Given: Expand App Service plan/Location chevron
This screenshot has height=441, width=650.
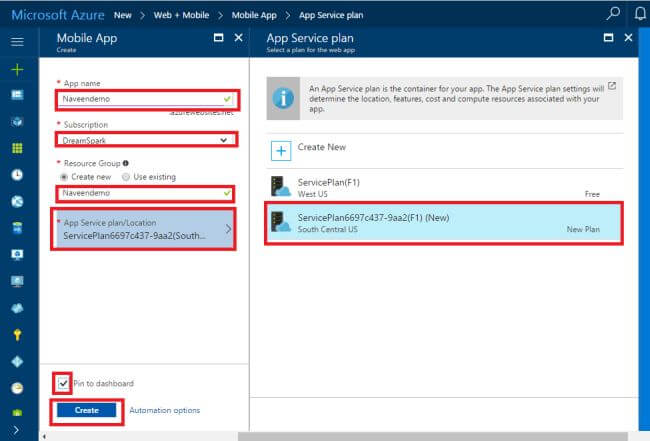Looking at the screenshot, I should pyautogui.click(x=228, y=229).
